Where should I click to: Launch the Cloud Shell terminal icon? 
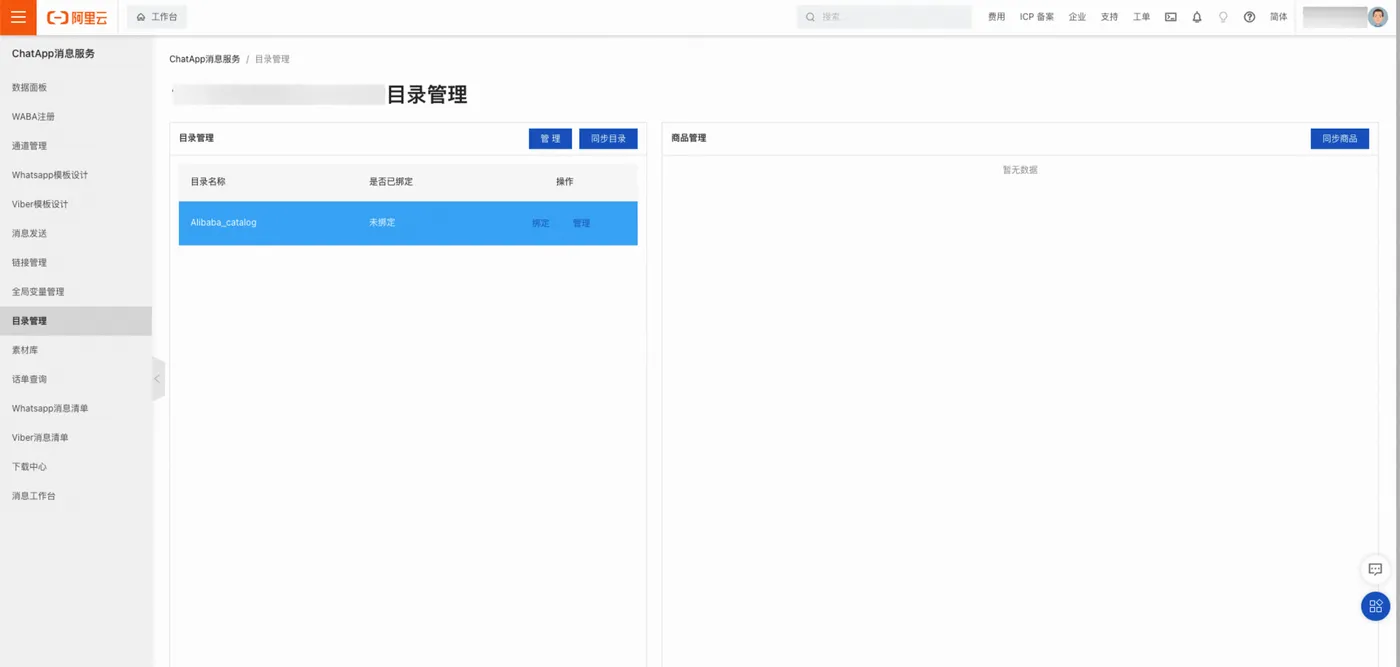click(1171, 17)
